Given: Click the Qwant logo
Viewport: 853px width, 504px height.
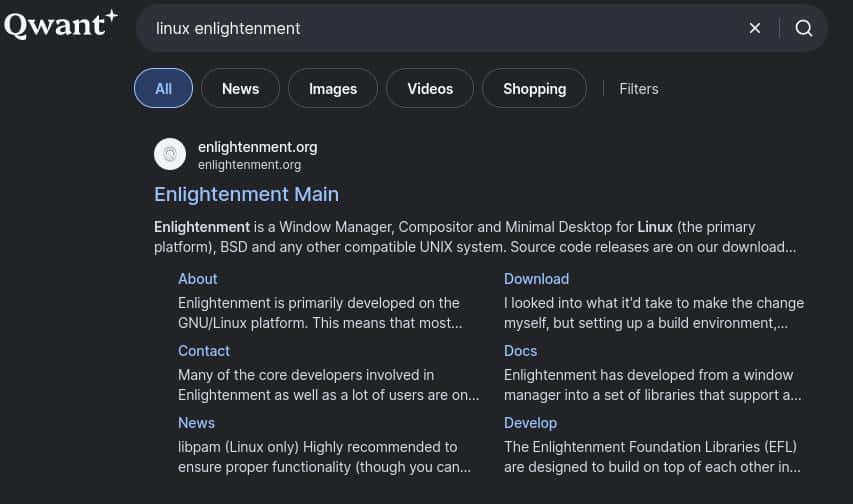Looking at the screenshot, I should 60,24.
